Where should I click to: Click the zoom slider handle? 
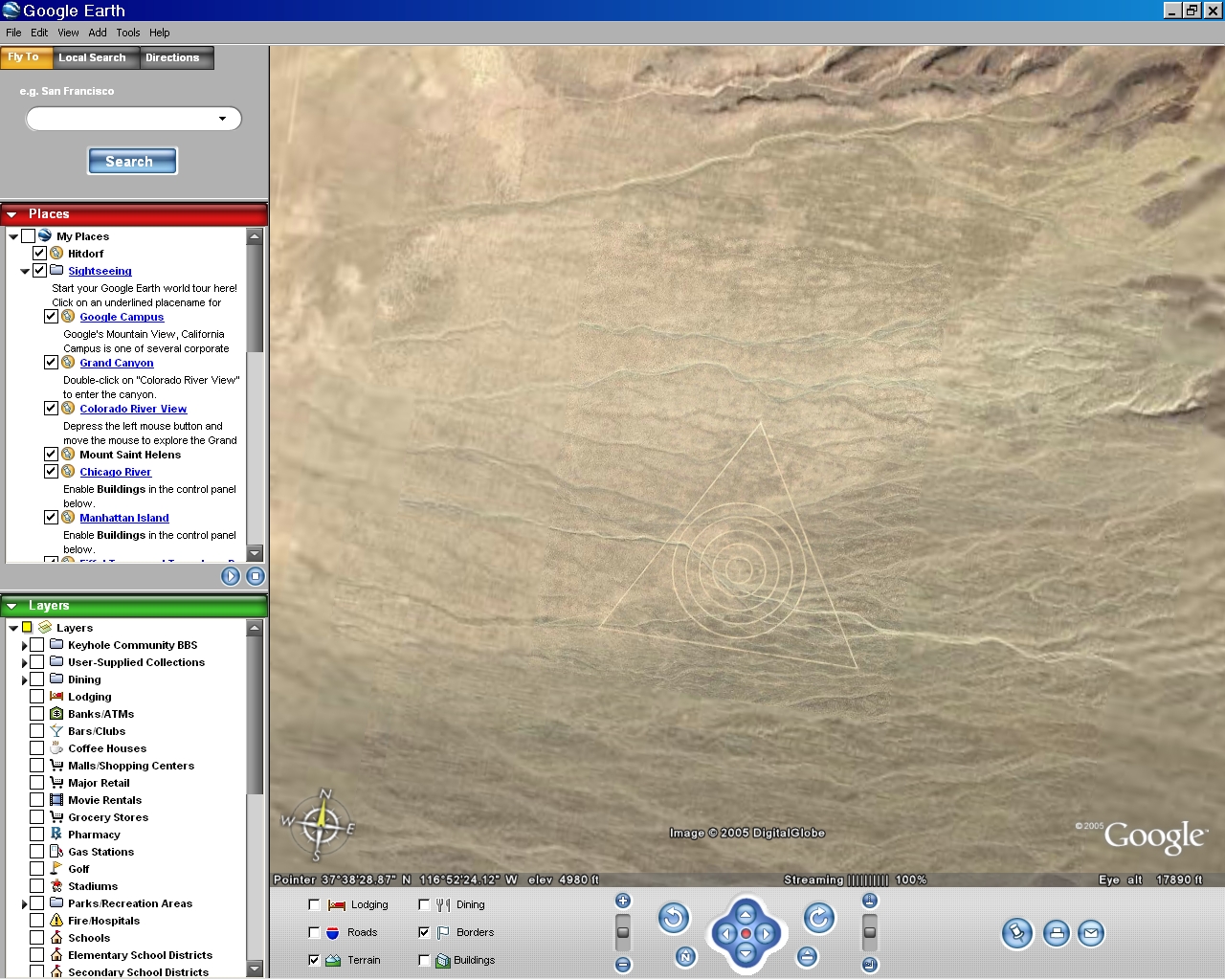point(623,931)
